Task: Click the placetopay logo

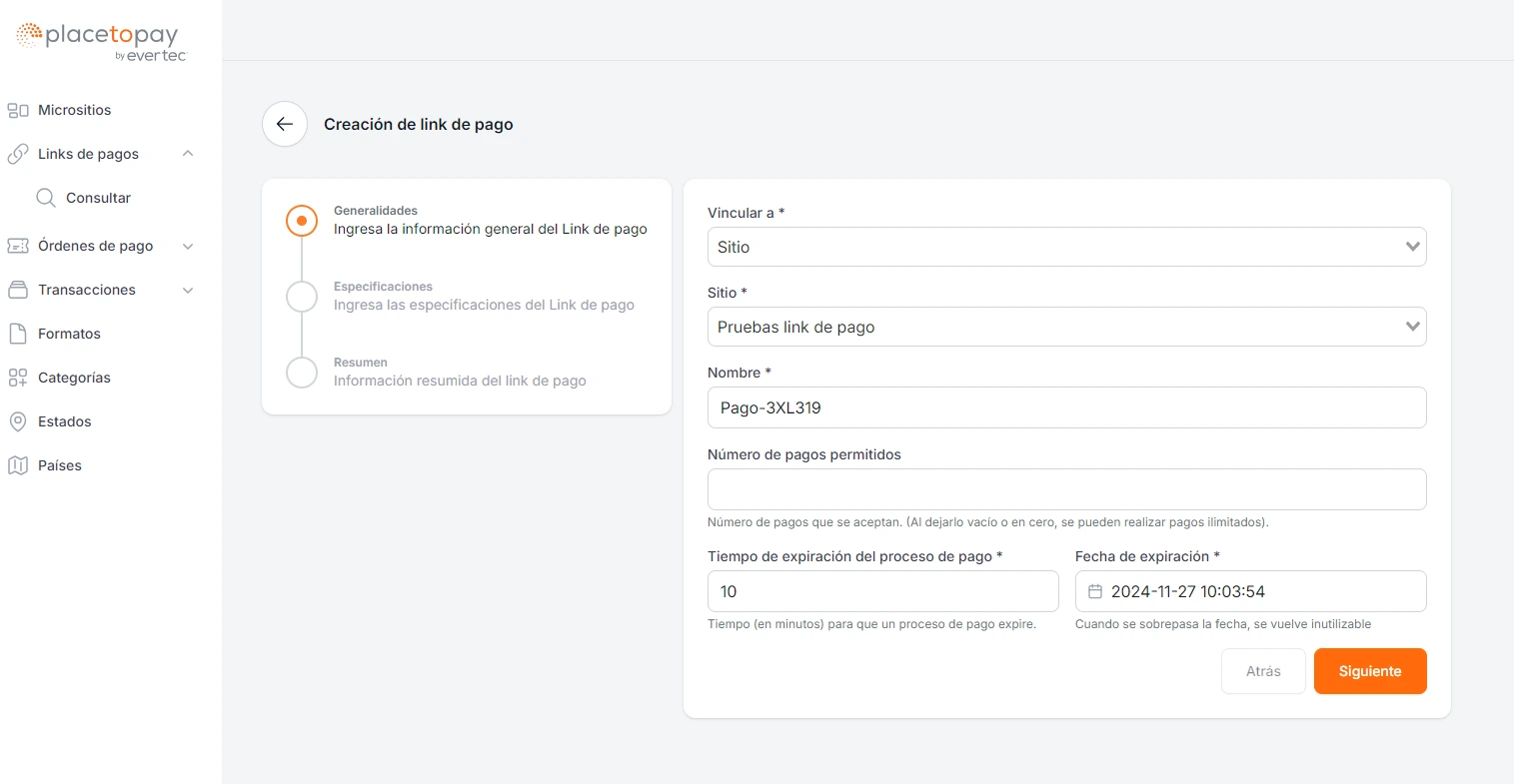Action: (102, 42)
